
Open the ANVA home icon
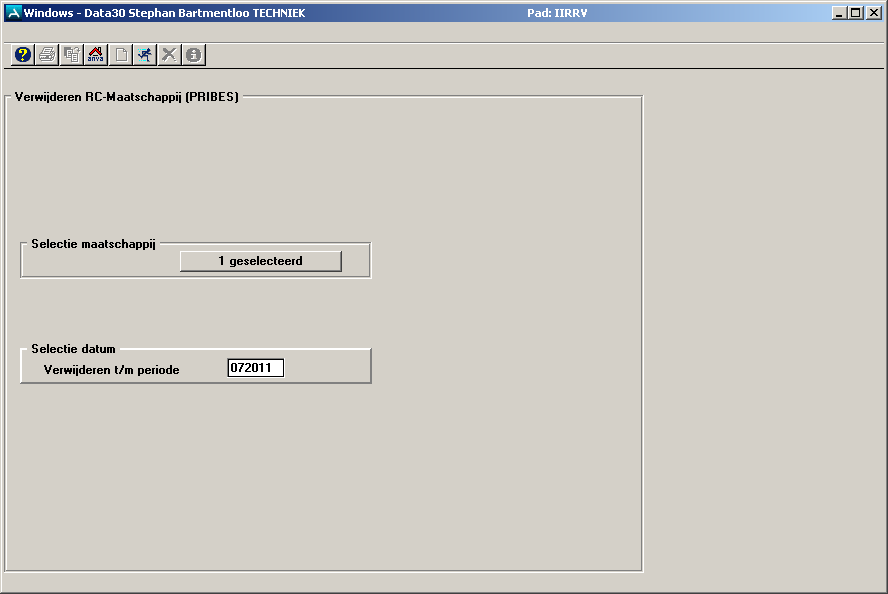(x=96, y=55)
